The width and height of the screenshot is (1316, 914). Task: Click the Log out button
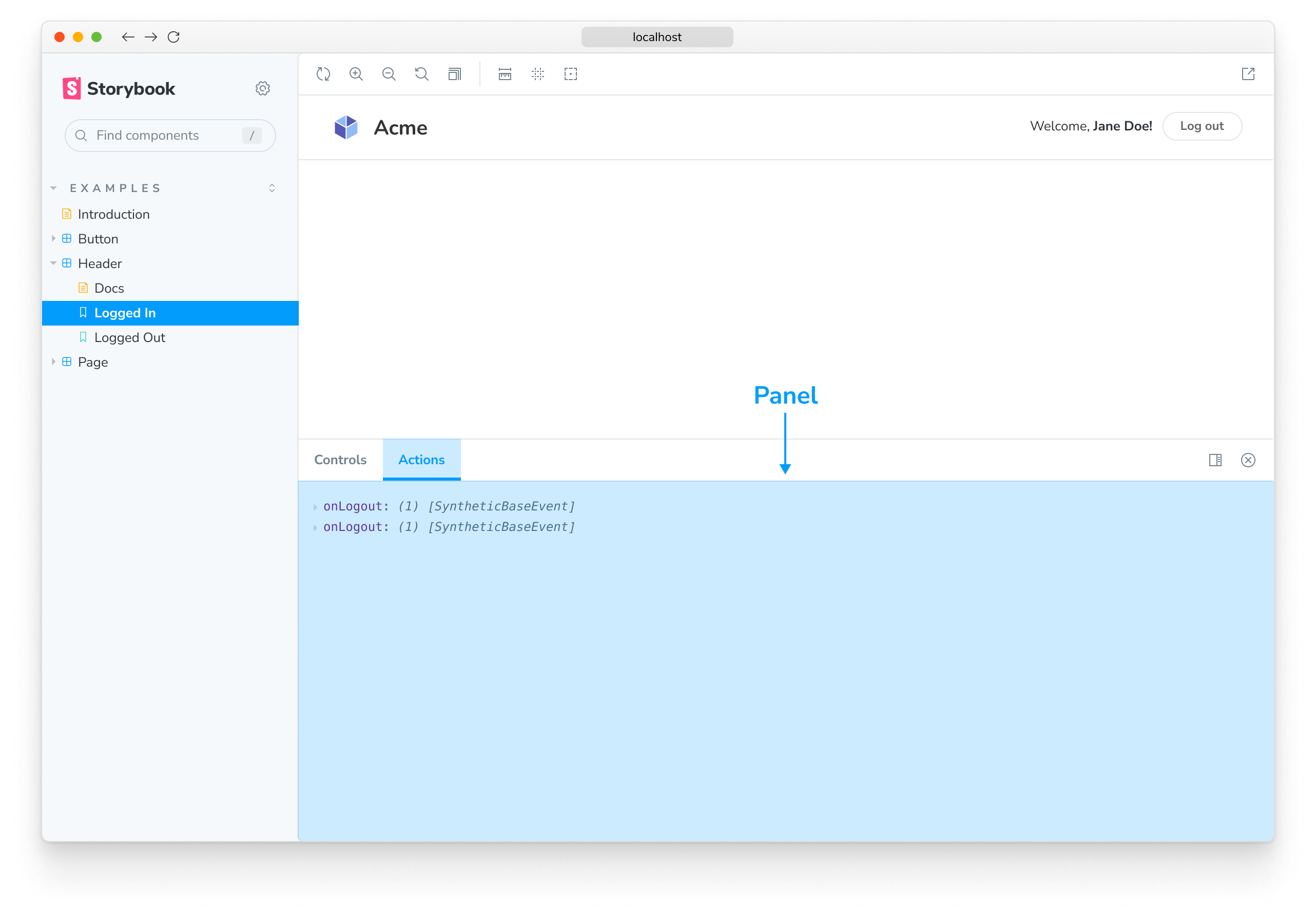1202,126
